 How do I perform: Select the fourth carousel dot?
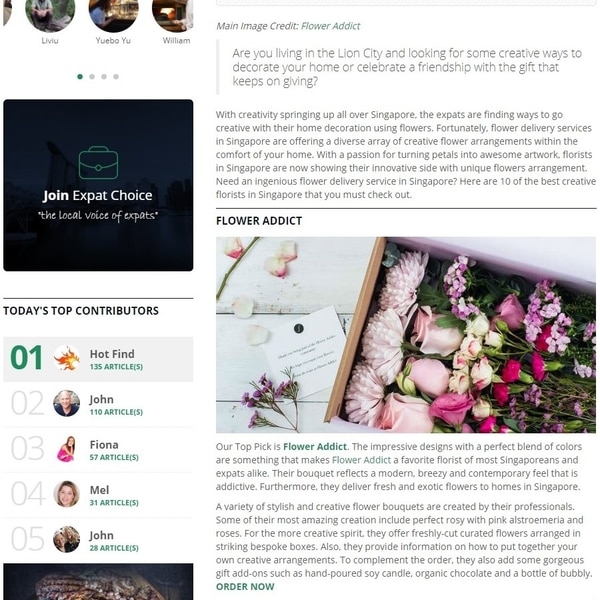point(116,77)
